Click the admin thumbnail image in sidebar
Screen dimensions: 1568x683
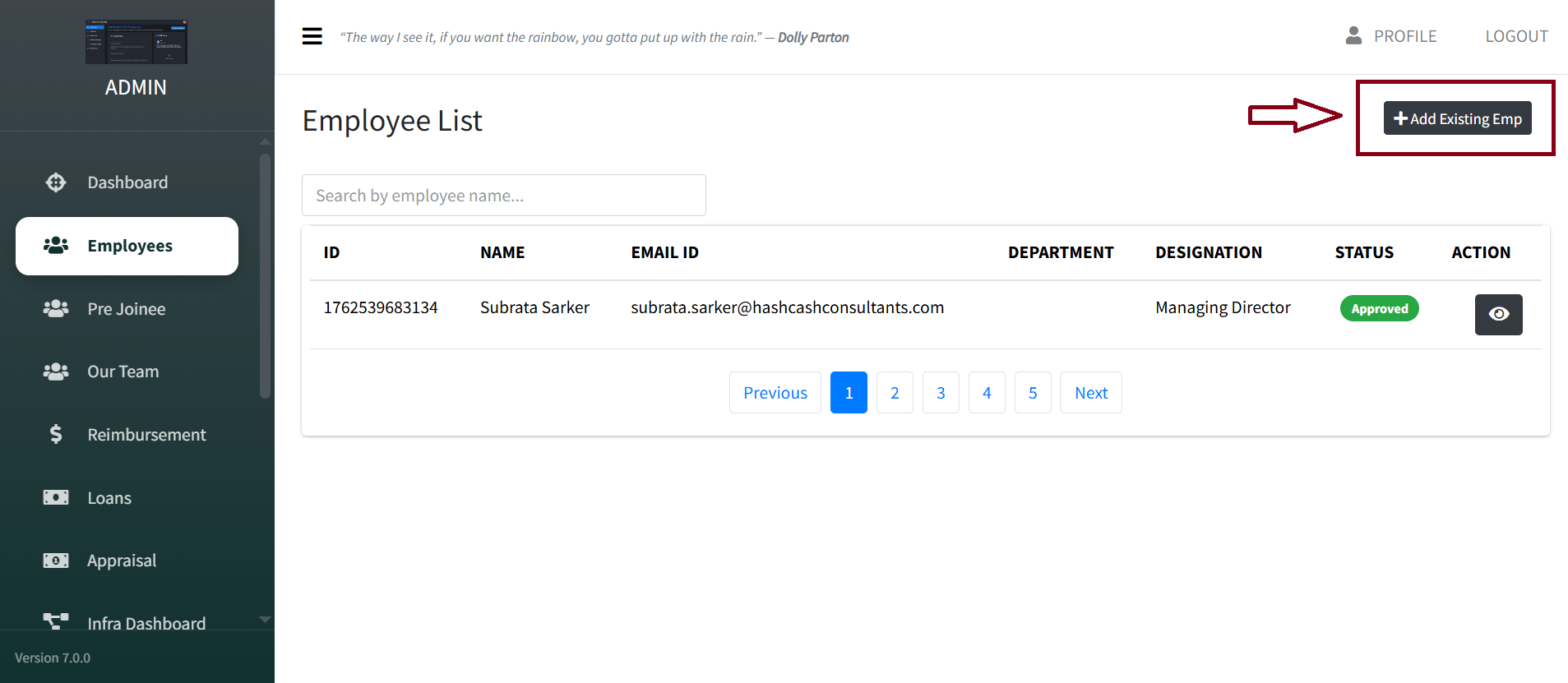pyautogui.click(x=136, y=42)
